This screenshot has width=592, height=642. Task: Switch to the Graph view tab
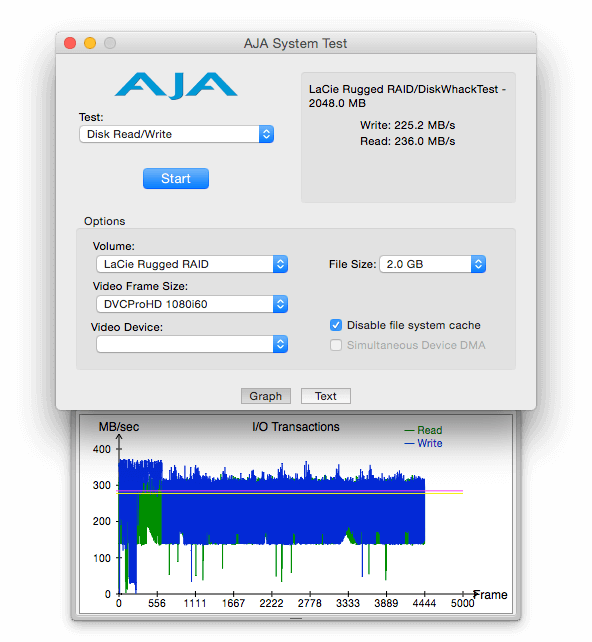pyautogui.click(x=266, y=396)
